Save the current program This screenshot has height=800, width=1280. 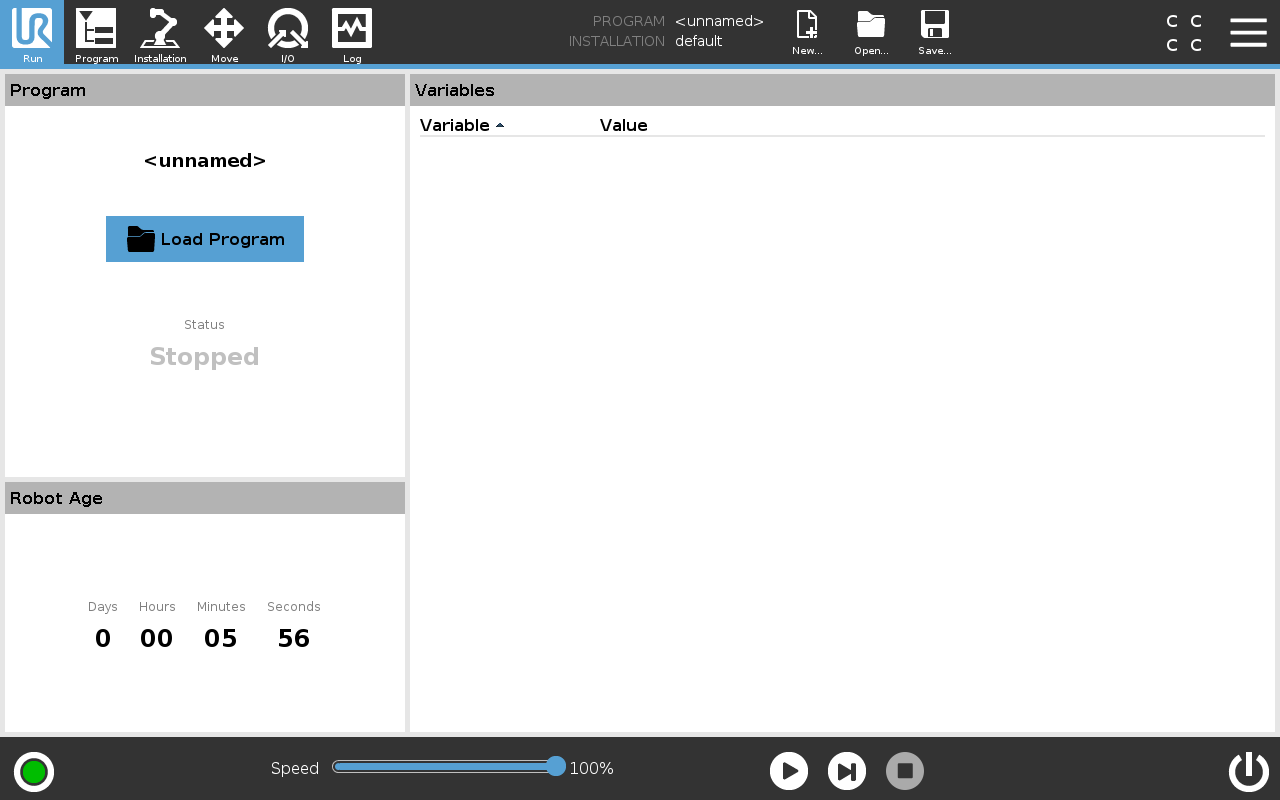[935, 33]
